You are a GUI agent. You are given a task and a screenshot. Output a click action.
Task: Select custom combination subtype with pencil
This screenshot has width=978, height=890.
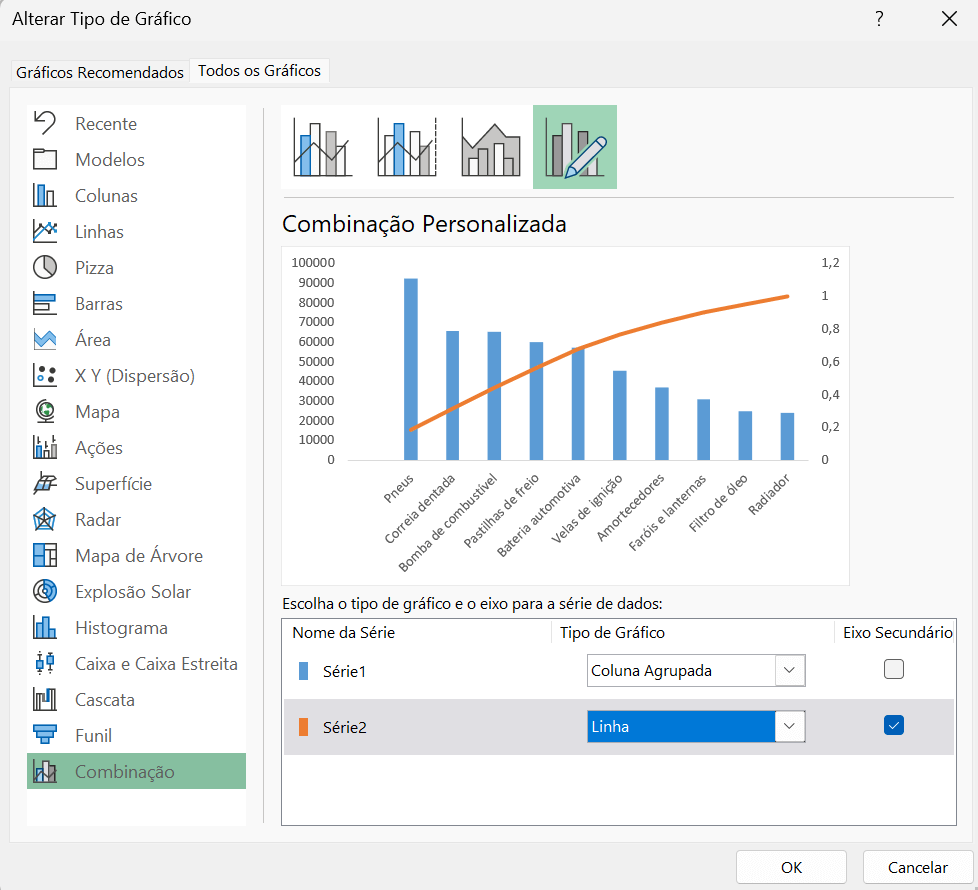point(574,147)
